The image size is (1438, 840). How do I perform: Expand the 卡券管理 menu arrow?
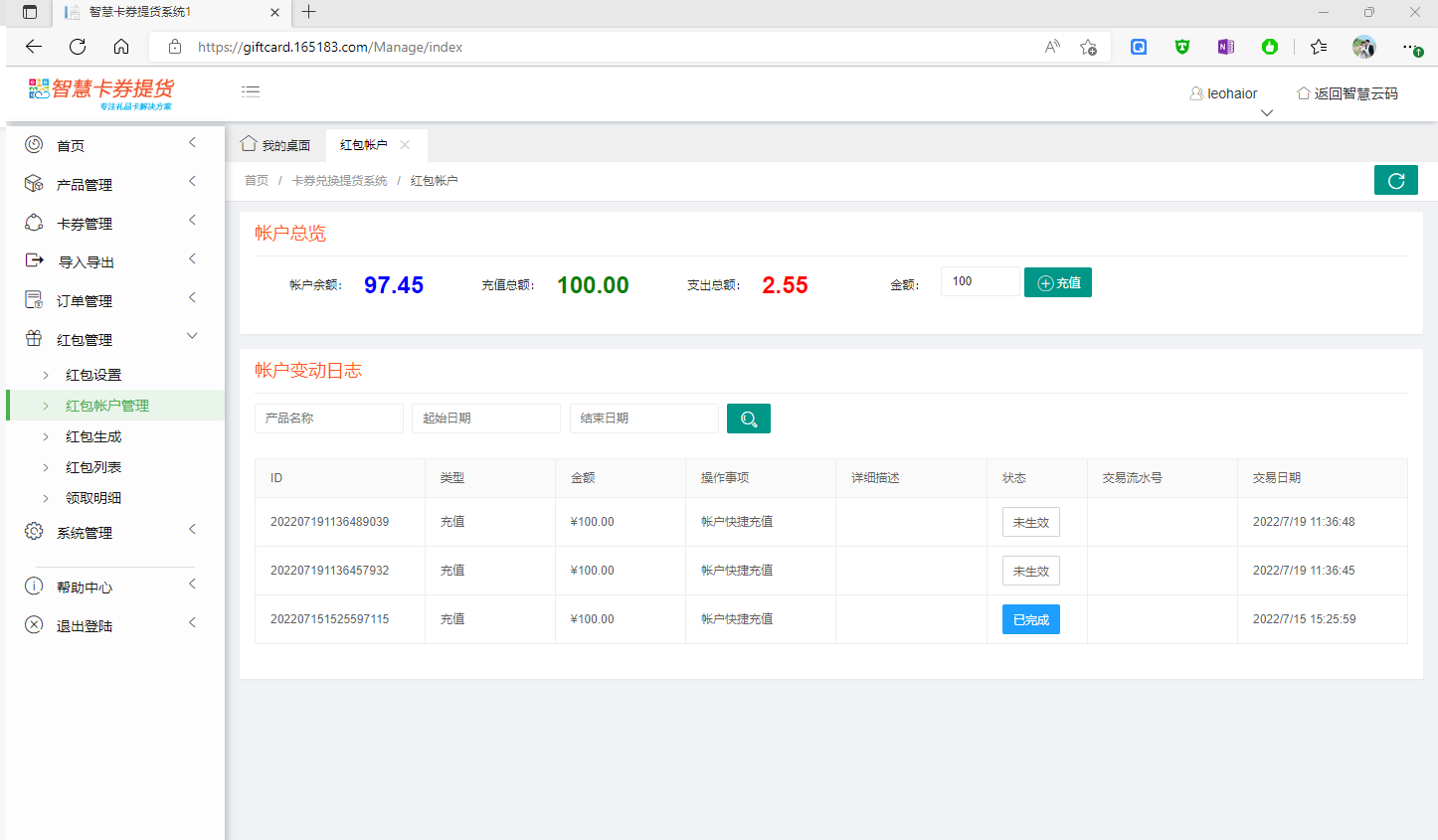(192, 221)
